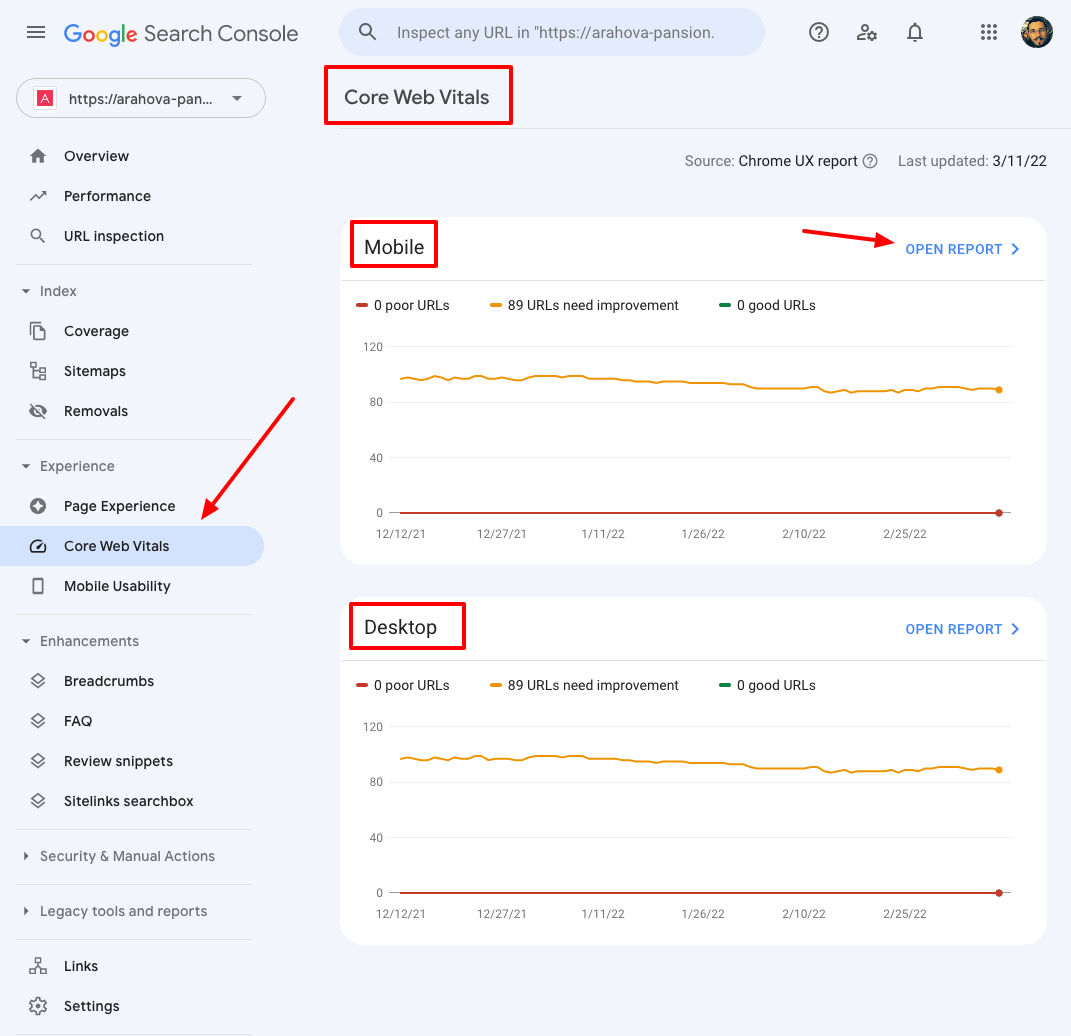1071x1036 pixels.
Task: Click the Mobile card heading
Action: [x=394, y=247]
